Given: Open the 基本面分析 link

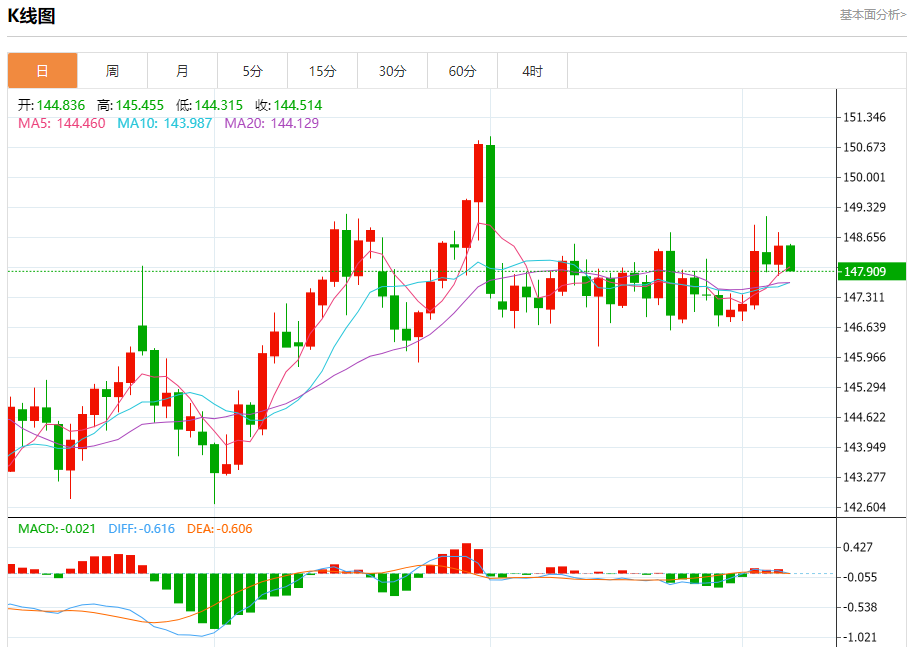Looking at the screenshot, I should tap(872, 15).
